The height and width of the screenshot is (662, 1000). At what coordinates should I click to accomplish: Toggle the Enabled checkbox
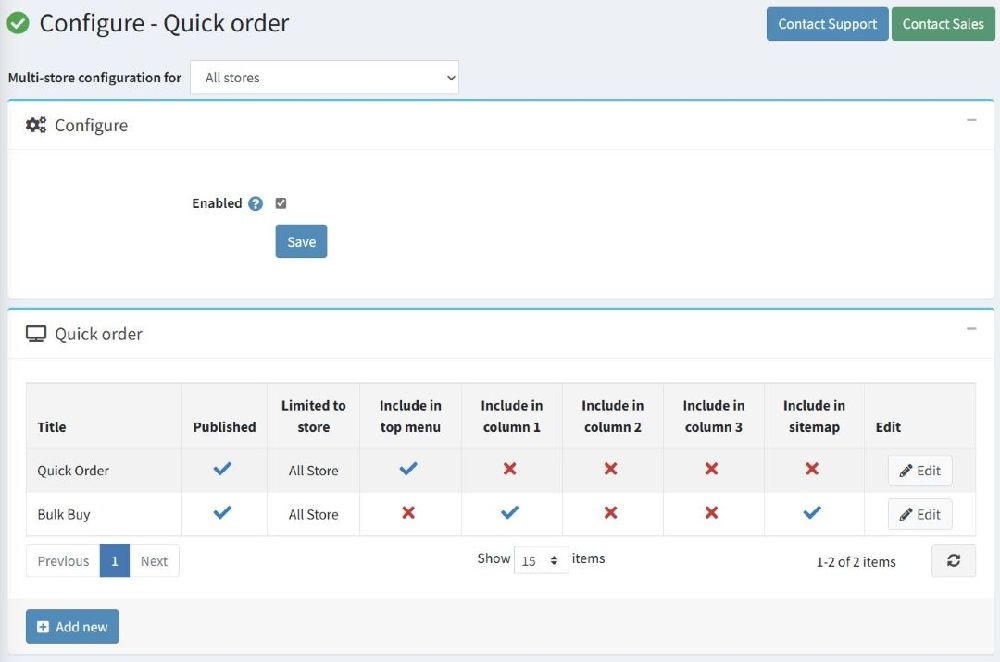(280, 203)
